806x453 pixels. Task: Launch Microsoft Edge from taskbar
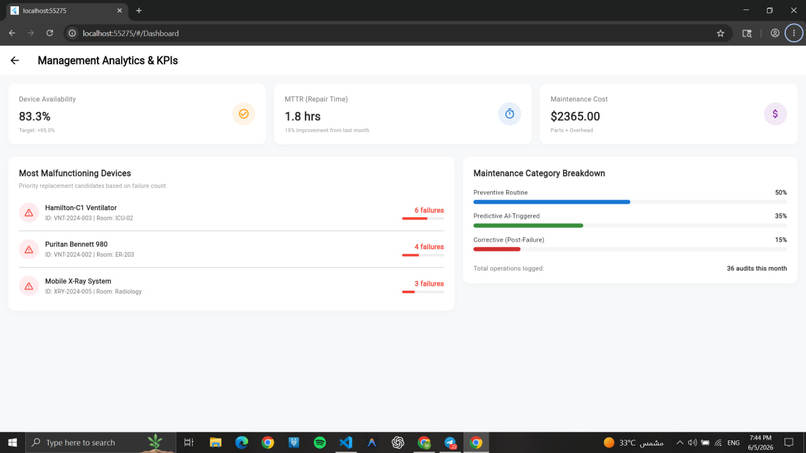[x=242, y=442]
